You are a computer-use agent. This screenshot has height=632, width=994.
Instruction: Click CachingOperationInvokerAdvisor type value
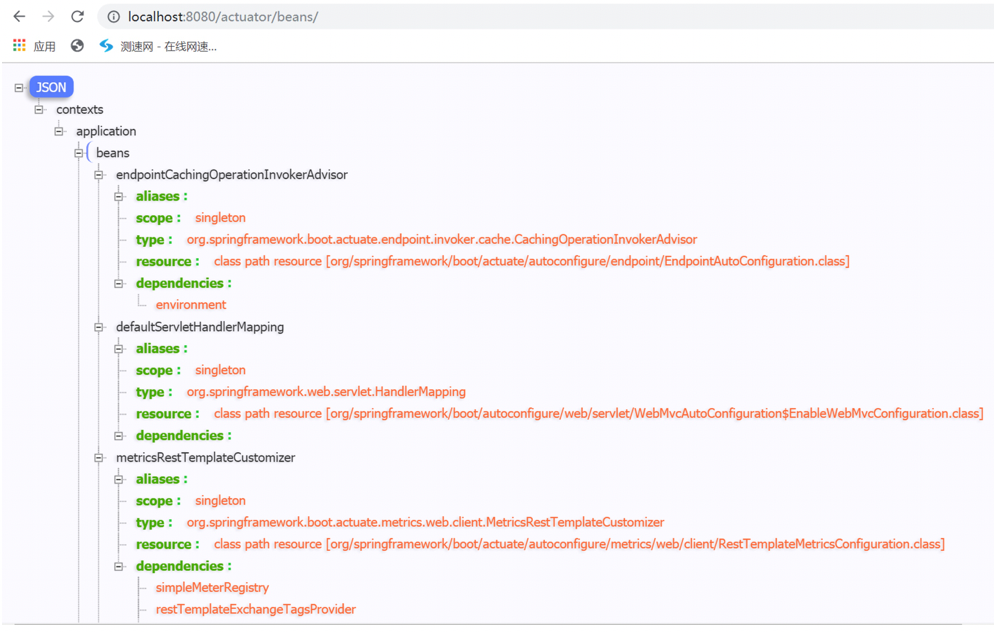click(442, 240)
